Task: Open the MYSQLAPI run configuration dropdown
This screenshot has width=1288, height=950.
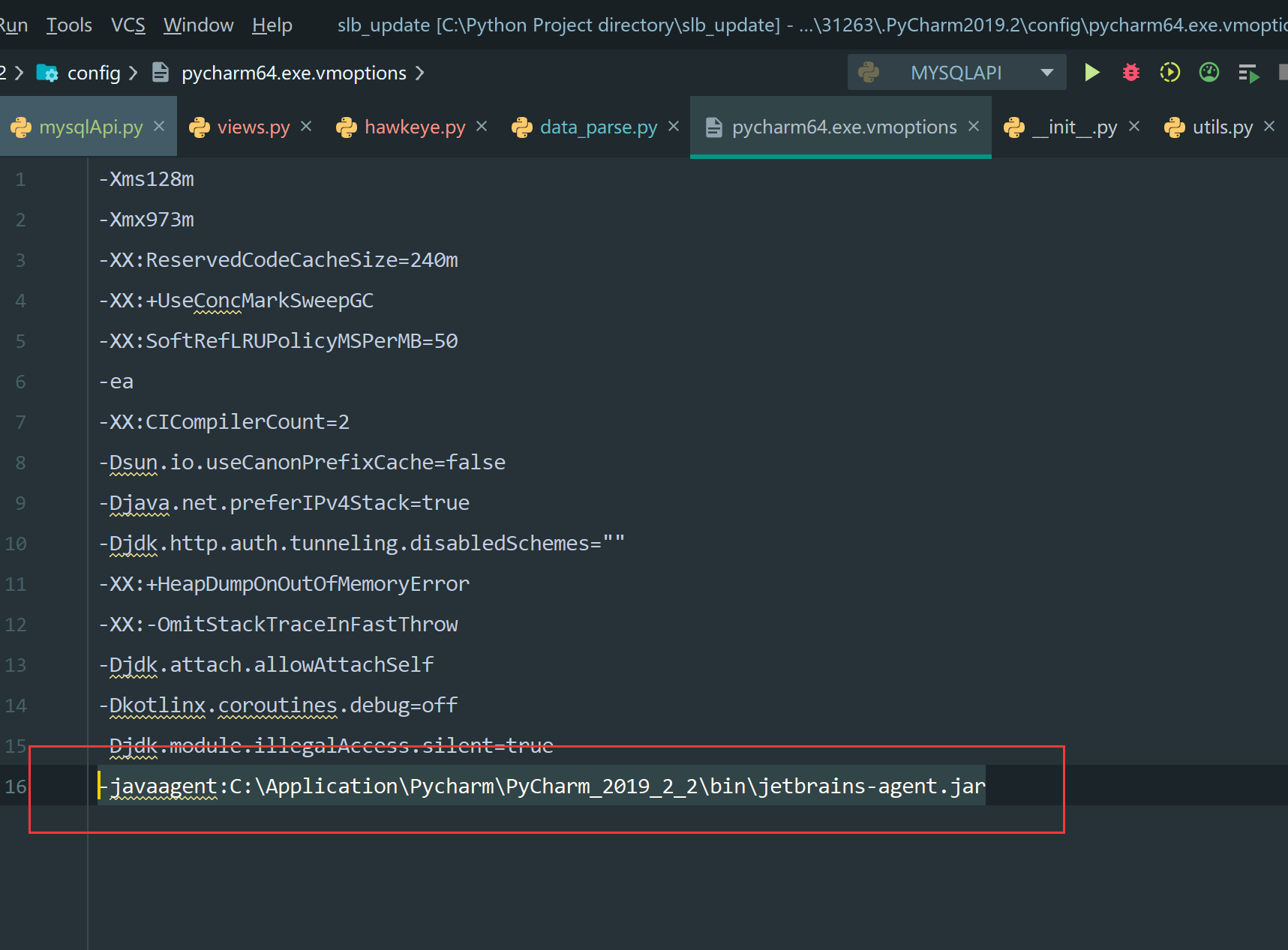Action: point(1046,73)
